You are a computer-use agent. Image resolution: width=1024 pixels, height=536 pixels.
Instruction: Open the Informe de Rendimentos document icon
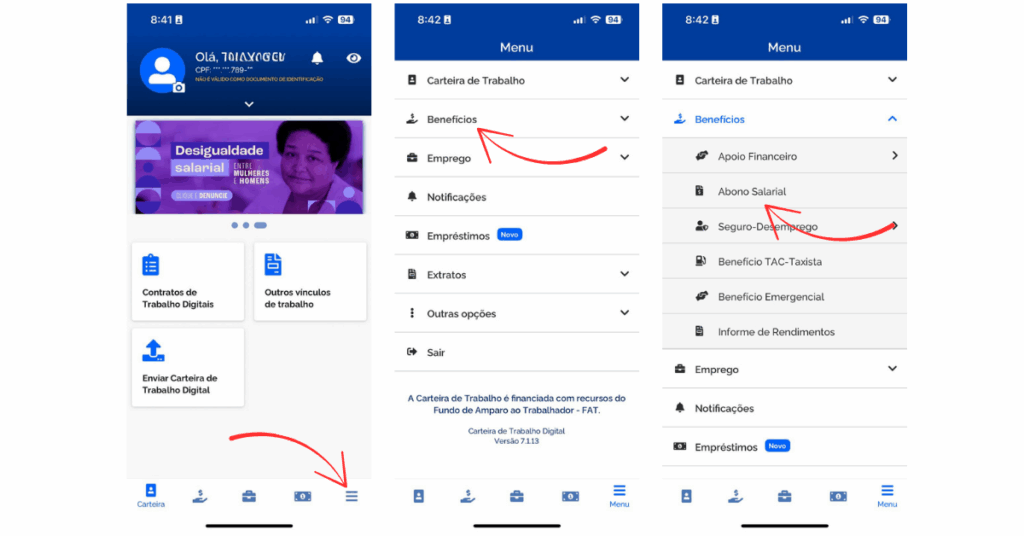[699, 332]
